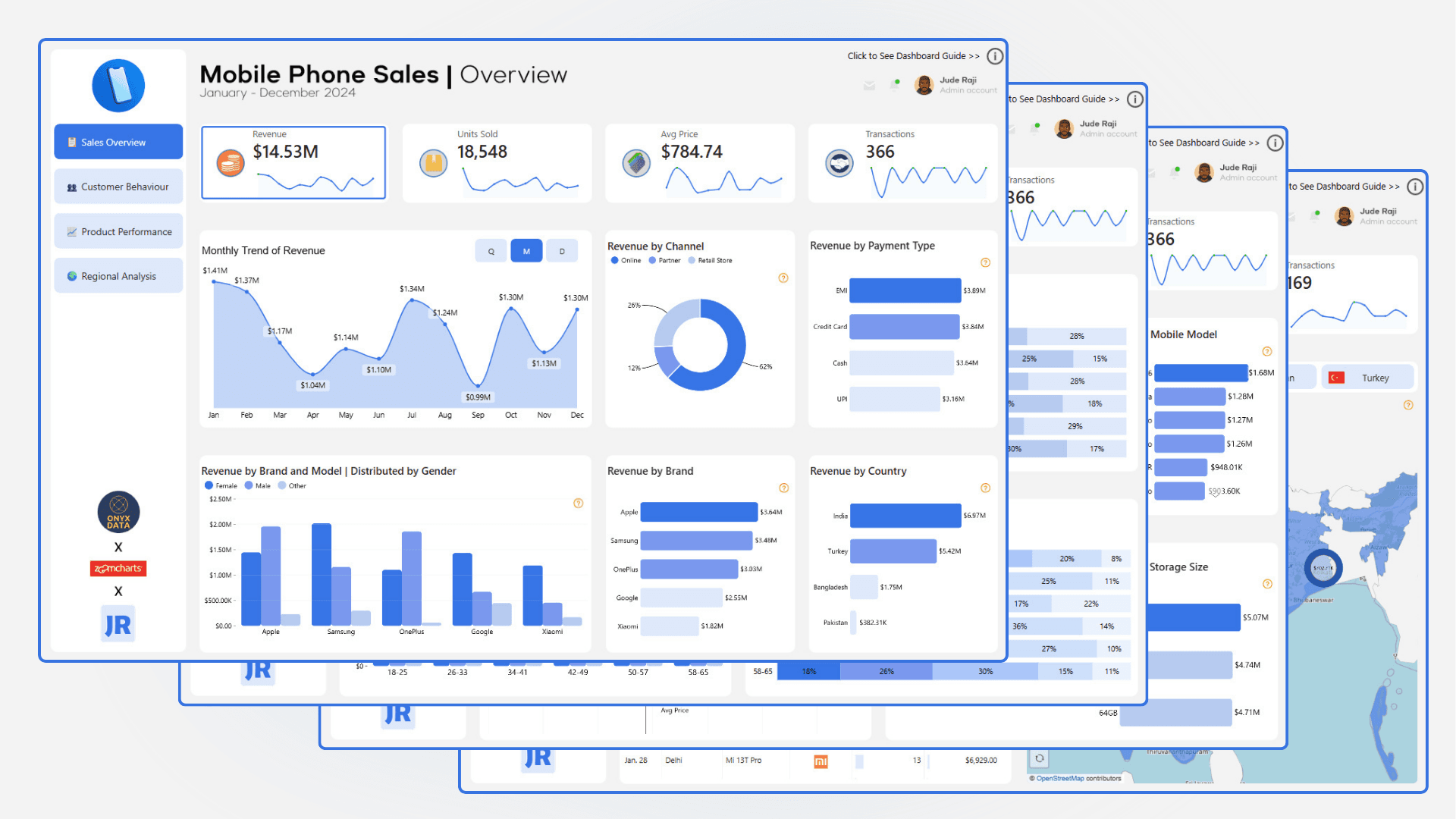The width and height of the screenshot is (1456, 819).
Task: Open the Sales Overview page
Action: click(118, 142)
